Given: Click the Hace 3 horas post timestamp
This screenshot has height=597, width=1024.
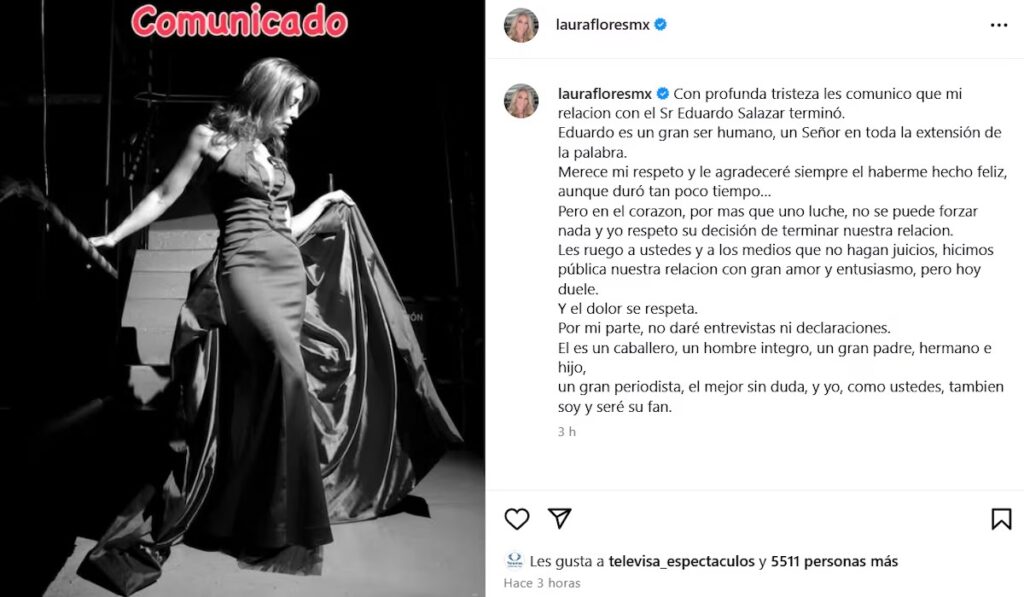Looking at the screenshot, I should (542, 583).
